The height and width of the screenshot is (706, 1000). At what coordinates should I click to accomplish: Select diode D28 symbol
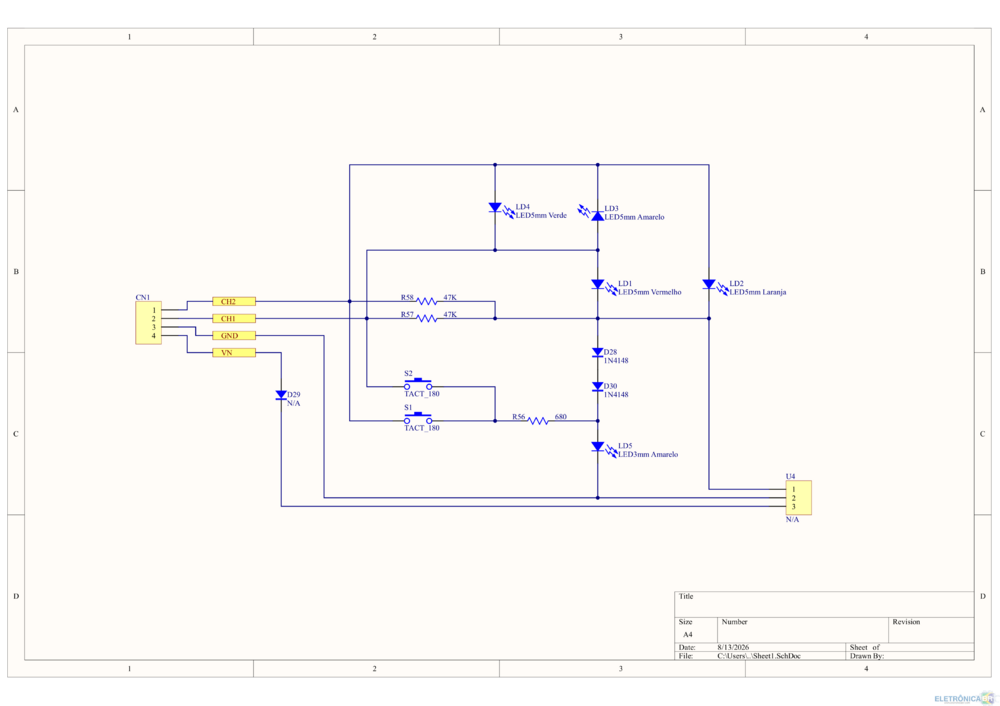(598, 352)
